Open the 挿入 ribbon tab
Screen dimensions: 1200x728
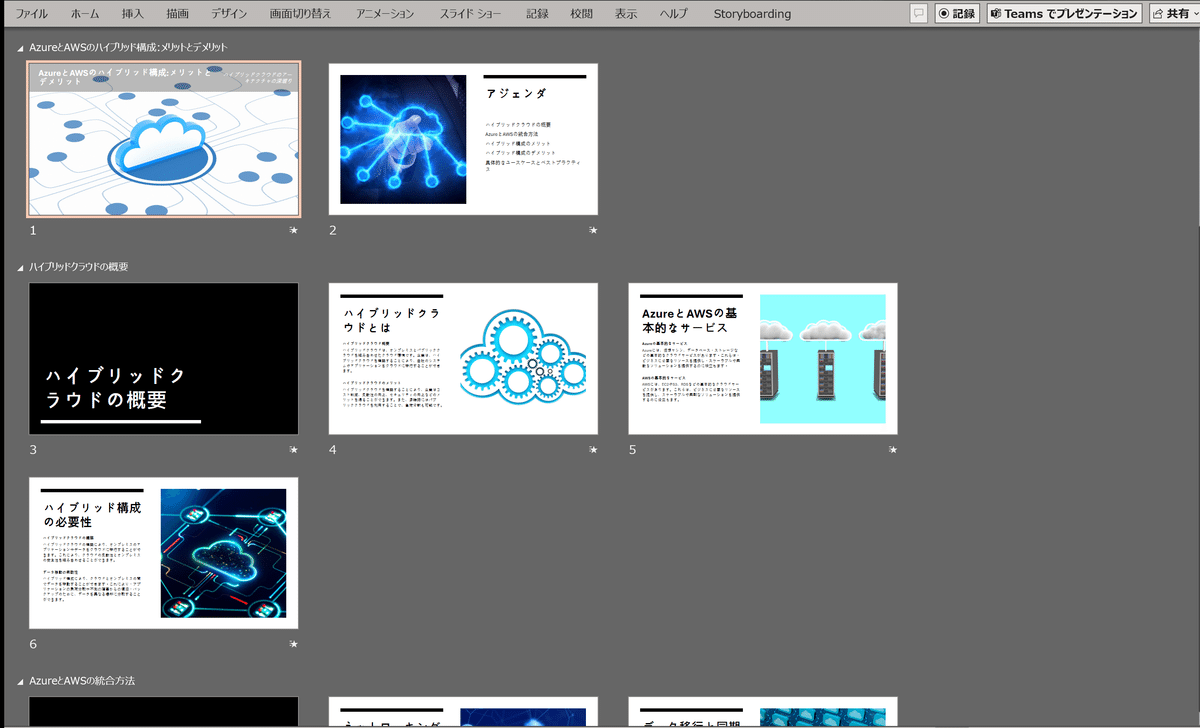coord(132,14)
